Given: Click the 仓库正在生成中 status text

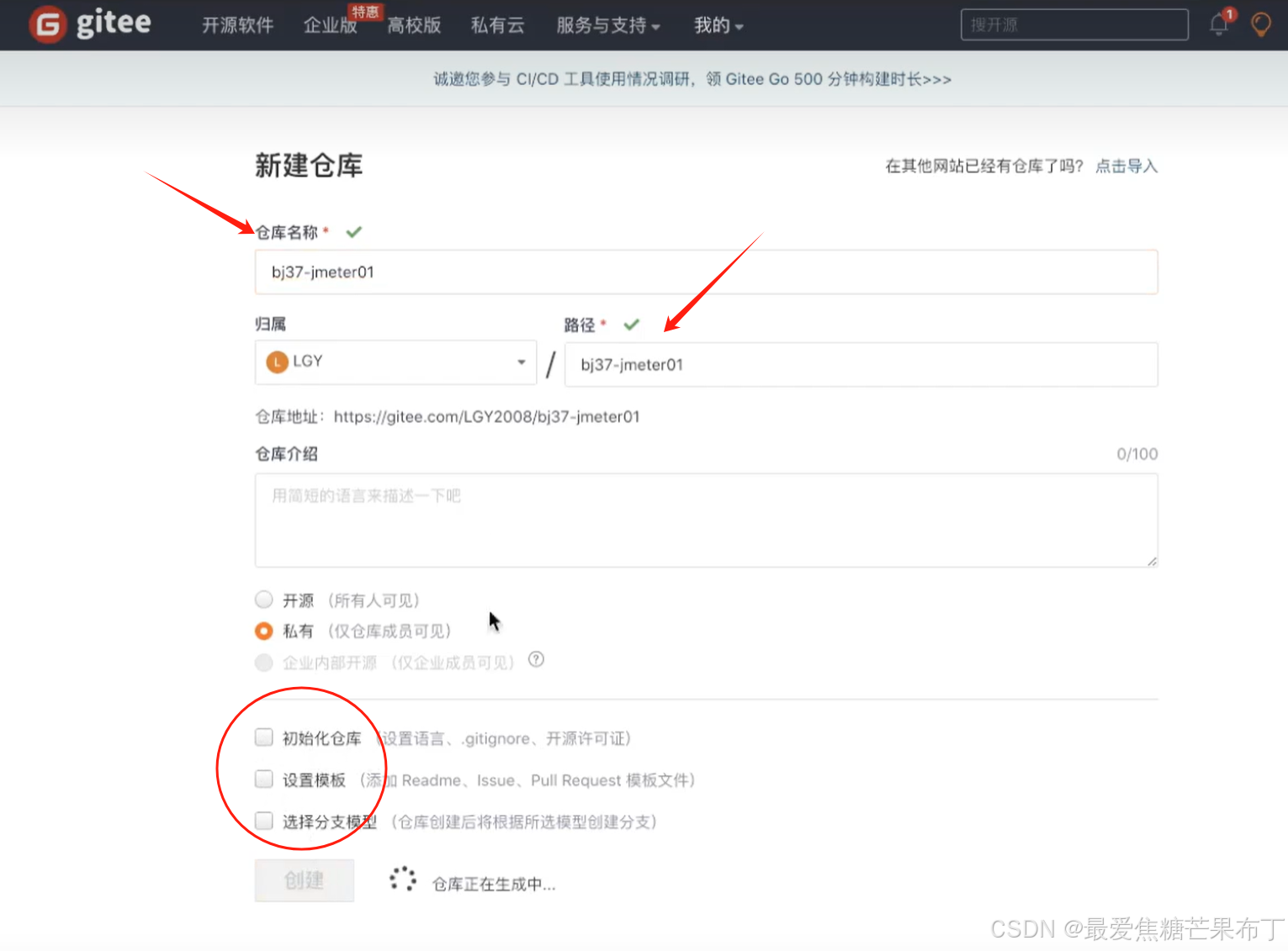Looking at the screenshot, I should [494, 885].
